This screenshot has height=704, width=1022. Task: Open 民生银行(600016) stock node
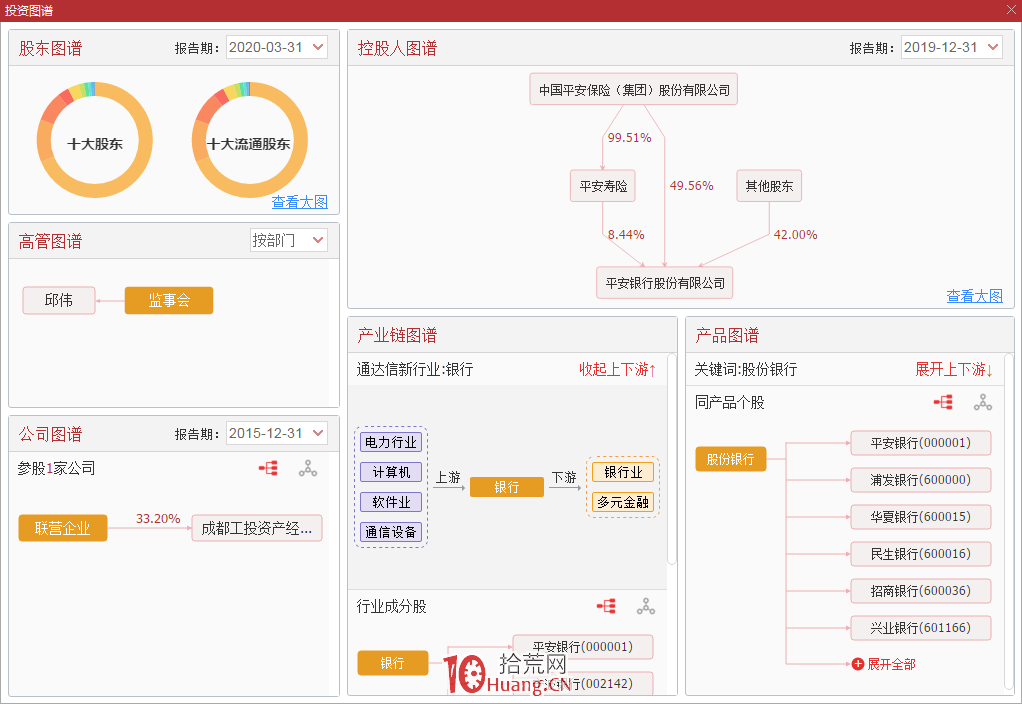[x=920, y=554]
